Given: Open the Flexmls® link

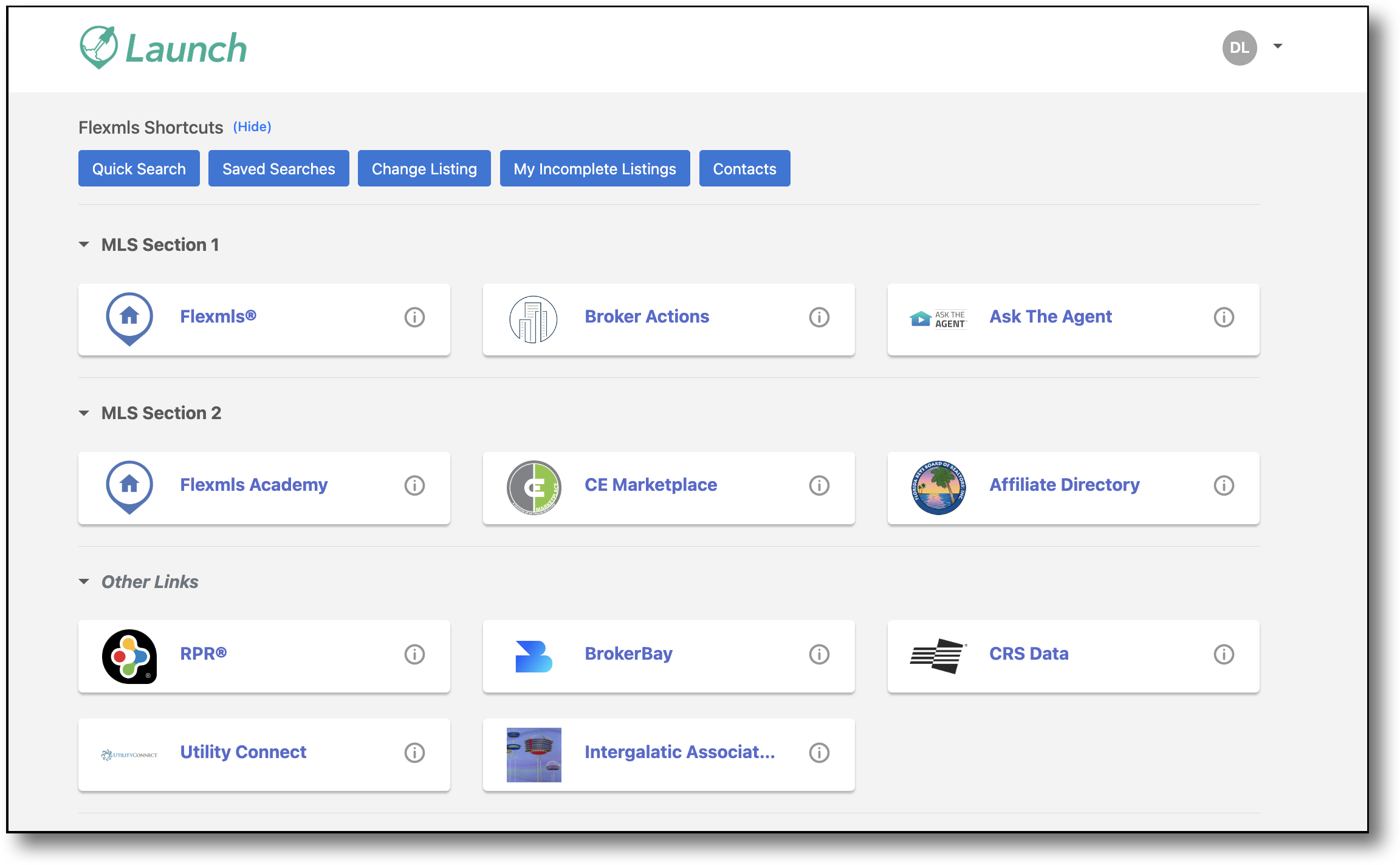Looking at the screenshot, I should click(218, 316).
